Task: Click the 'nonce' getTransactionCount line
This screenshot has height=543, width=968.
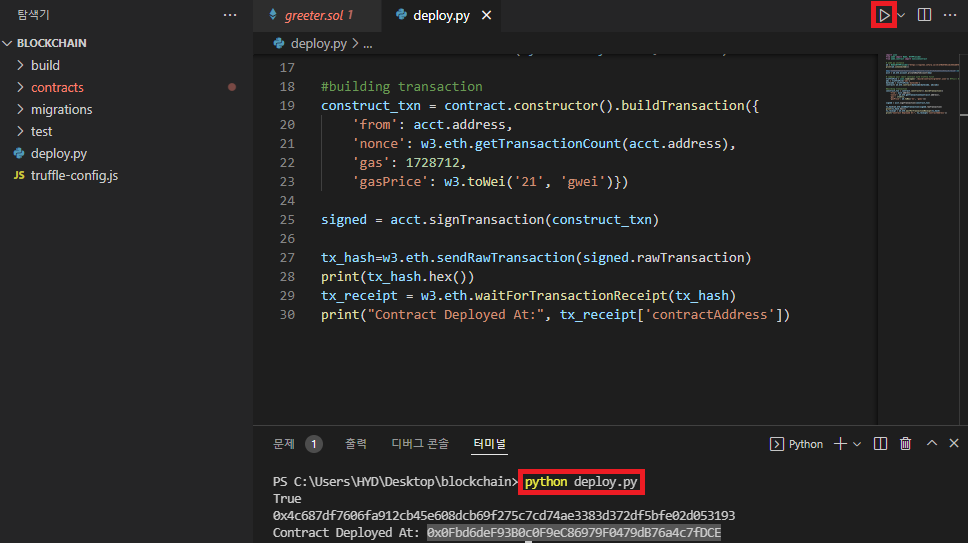Action: [544, 144]
